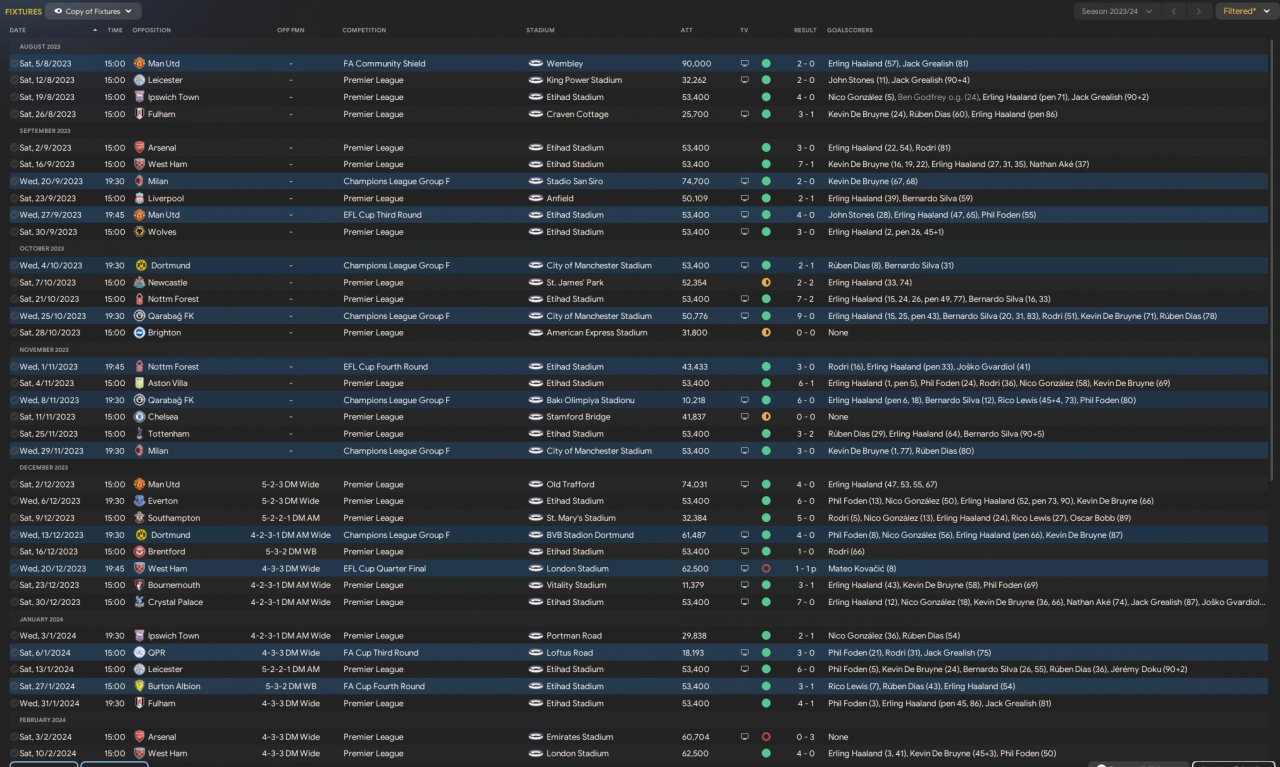Click the red loss indicator for Emirates Stadium match
1280x767 pixels.
pyautogui.click(x=766, y=737)
